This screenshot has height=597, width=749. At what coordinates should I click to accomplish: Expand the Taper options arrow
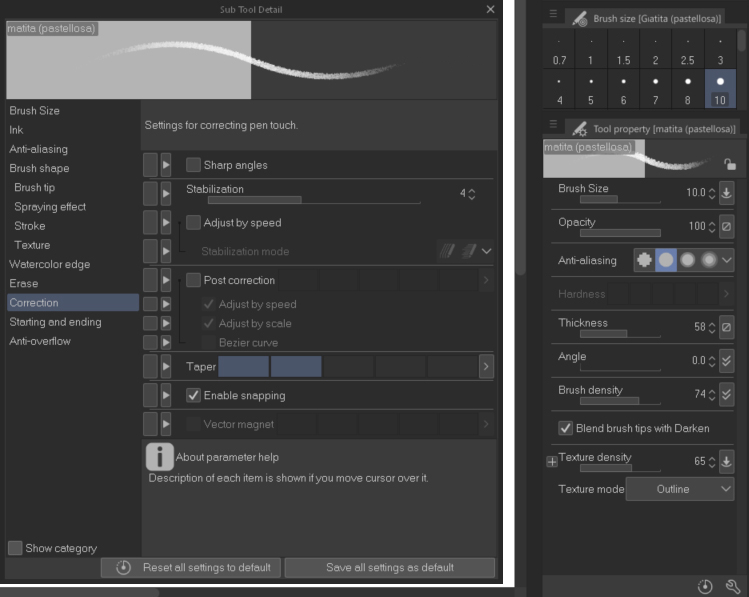click(486, 367)
